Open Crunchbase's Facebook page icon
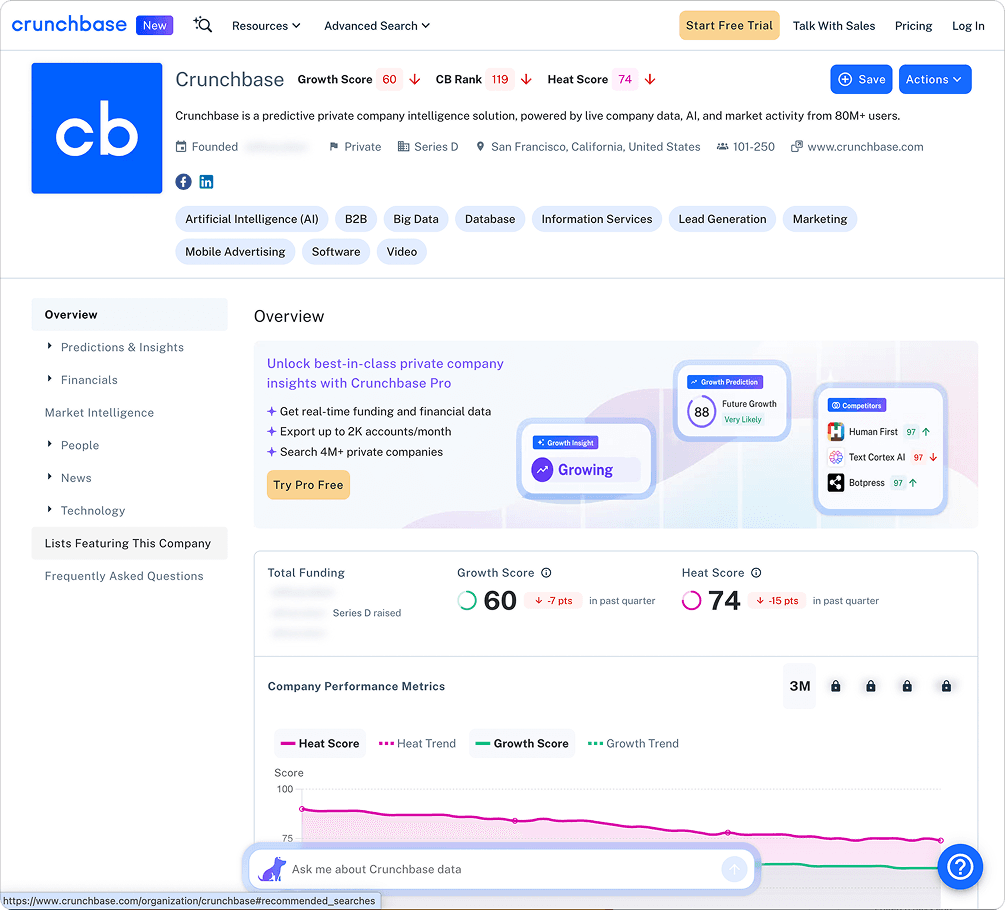The height and width of the screenshot is (910, 1005). tap(183, 182)
